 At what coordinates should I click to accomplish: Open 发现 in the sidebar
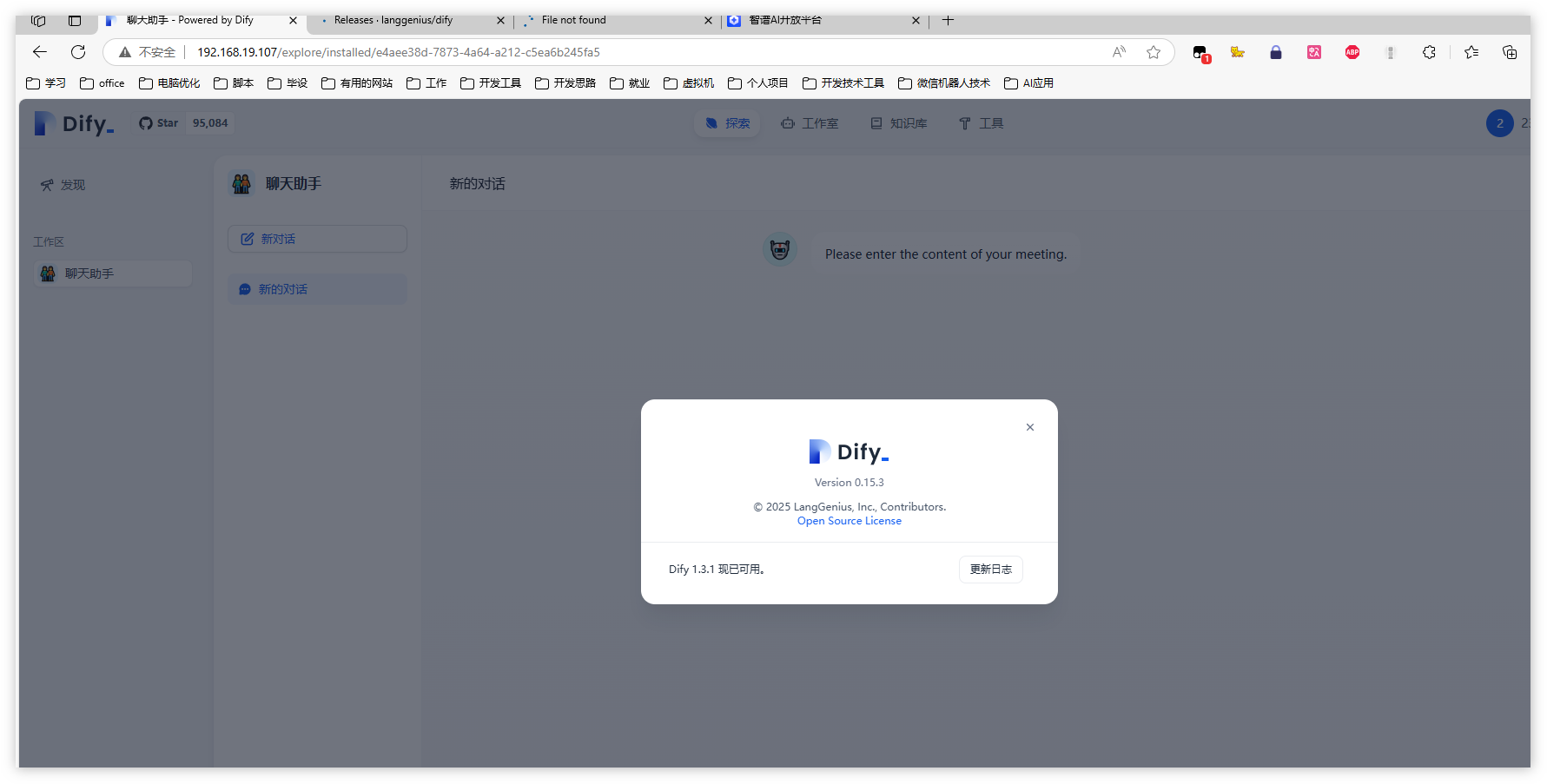pyautogui.click(x=63, y=185)
